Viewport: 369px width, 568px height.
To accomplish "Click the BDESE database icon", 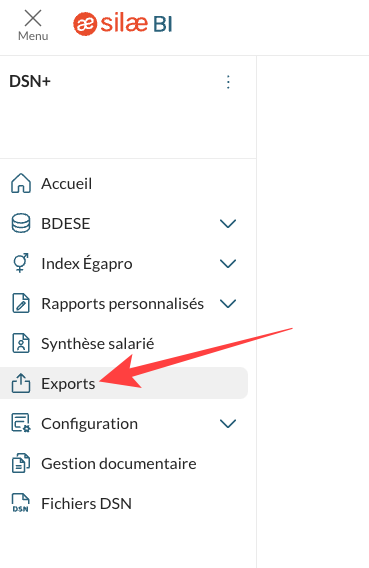I will pyautogui.click(x=21, y=223).
